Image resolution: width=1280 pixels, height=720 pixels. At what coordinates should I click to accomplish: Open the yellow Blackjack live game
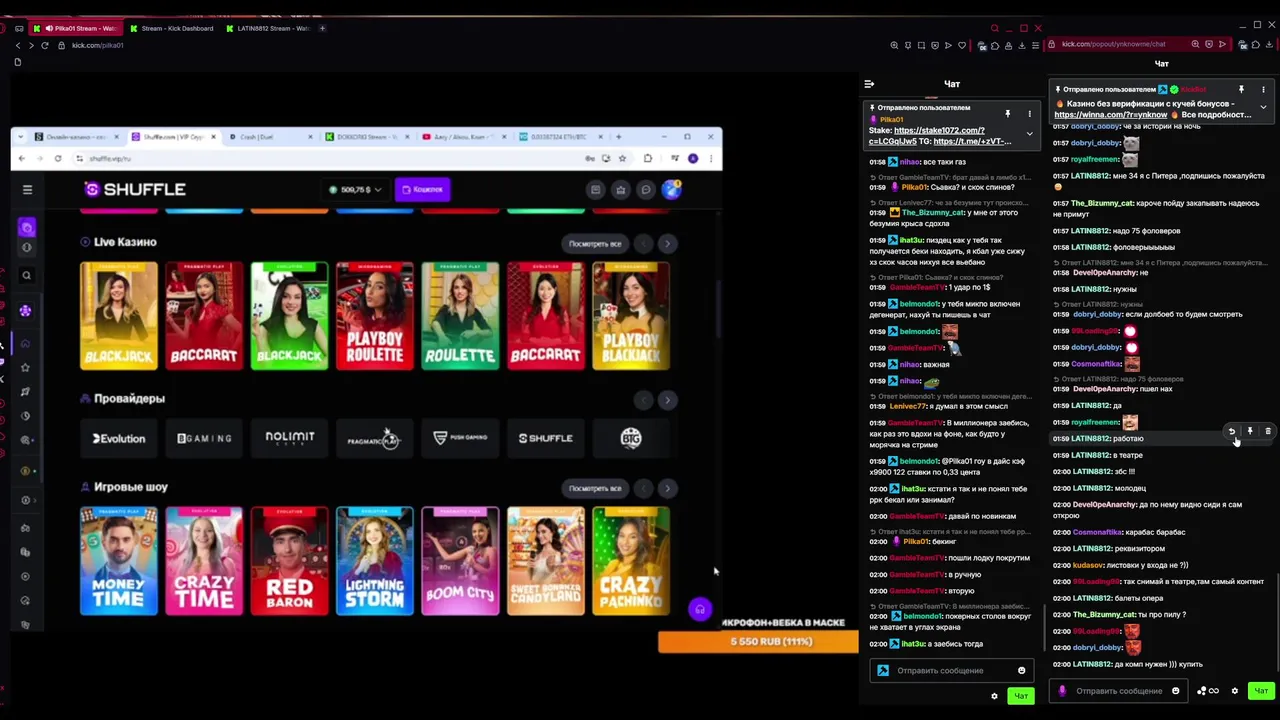pos(119,316)
